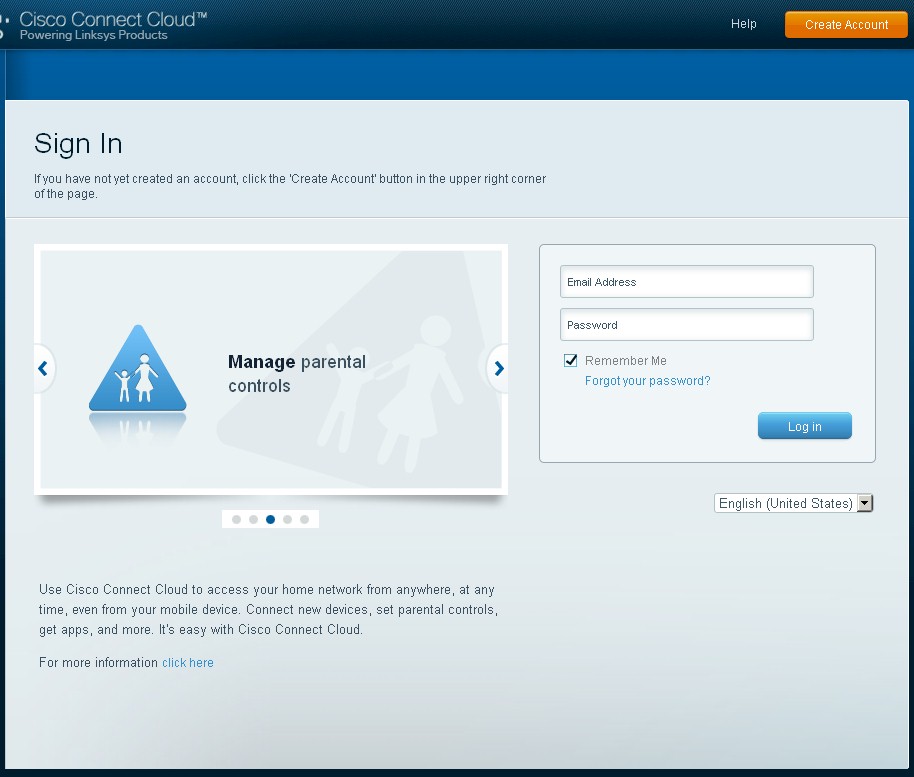Image resolution: width=914 pixels, height=777 pixels.
Task: Click the Log in button
Action: tap(804, 426)
